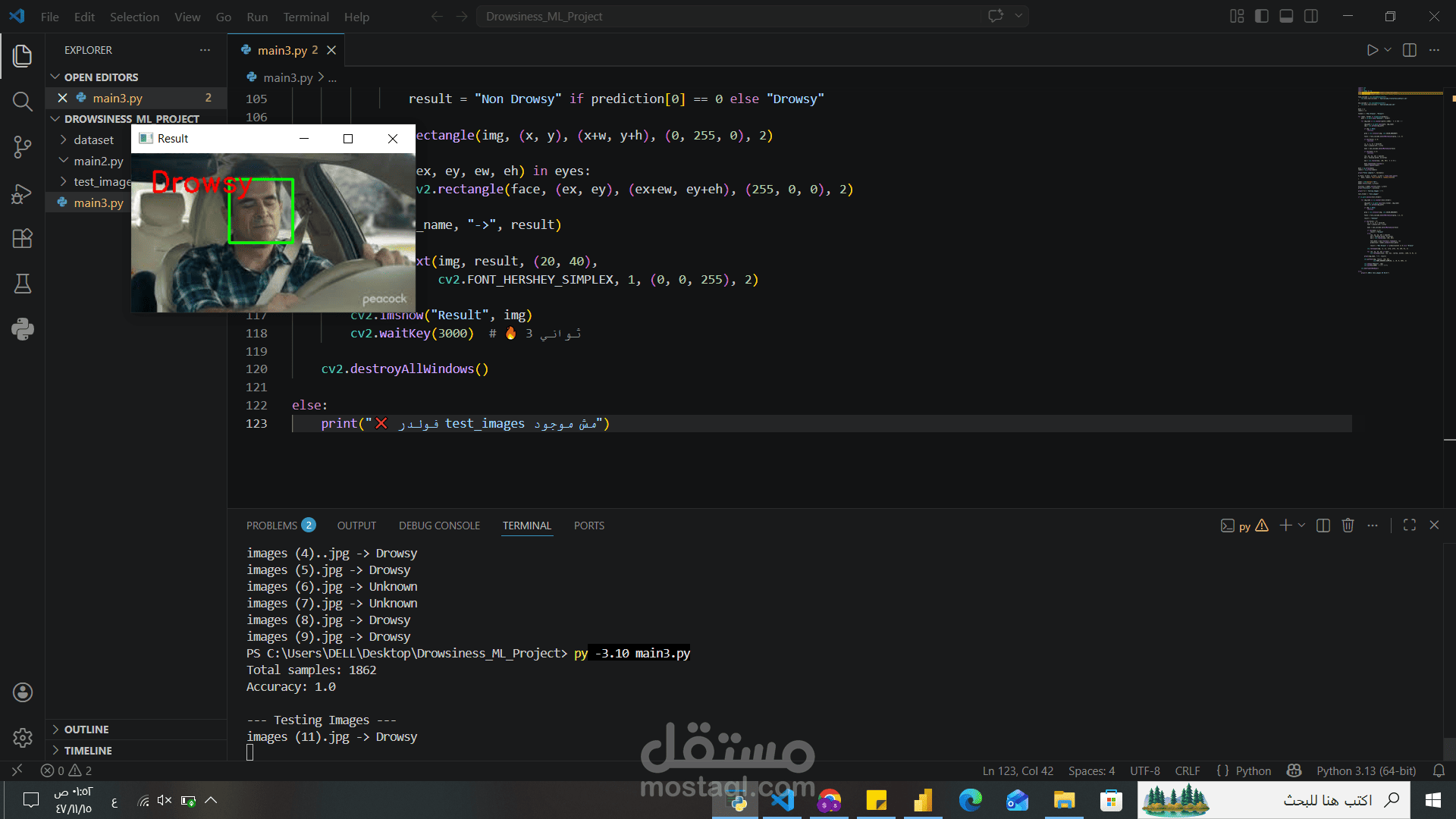Open Copilot chat icon in title bar
1456x819 pixels.
click(x=996, y=16)
